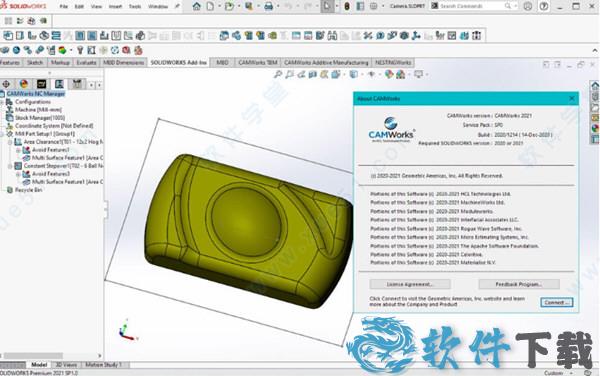Click the Open document folder icon
Screen dimensions: 600x376
tap(229, 6)
